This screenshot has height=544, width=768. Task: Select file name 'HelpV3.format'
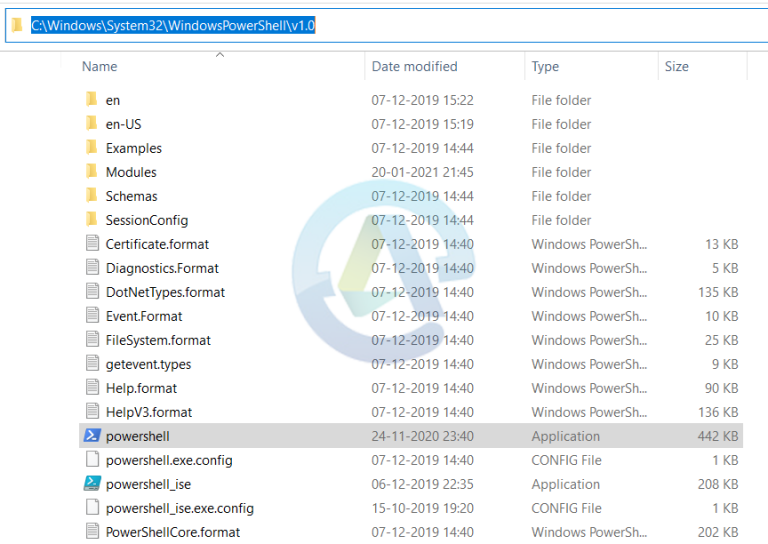pos(149,412)
